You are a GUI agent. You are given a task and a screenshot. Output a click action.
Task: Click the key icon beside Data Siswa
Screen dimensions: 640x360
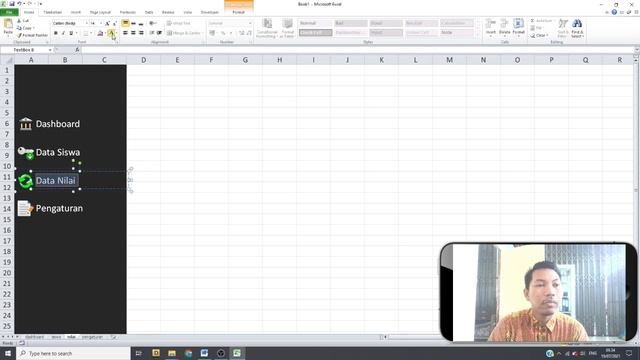tap(25, 153)
